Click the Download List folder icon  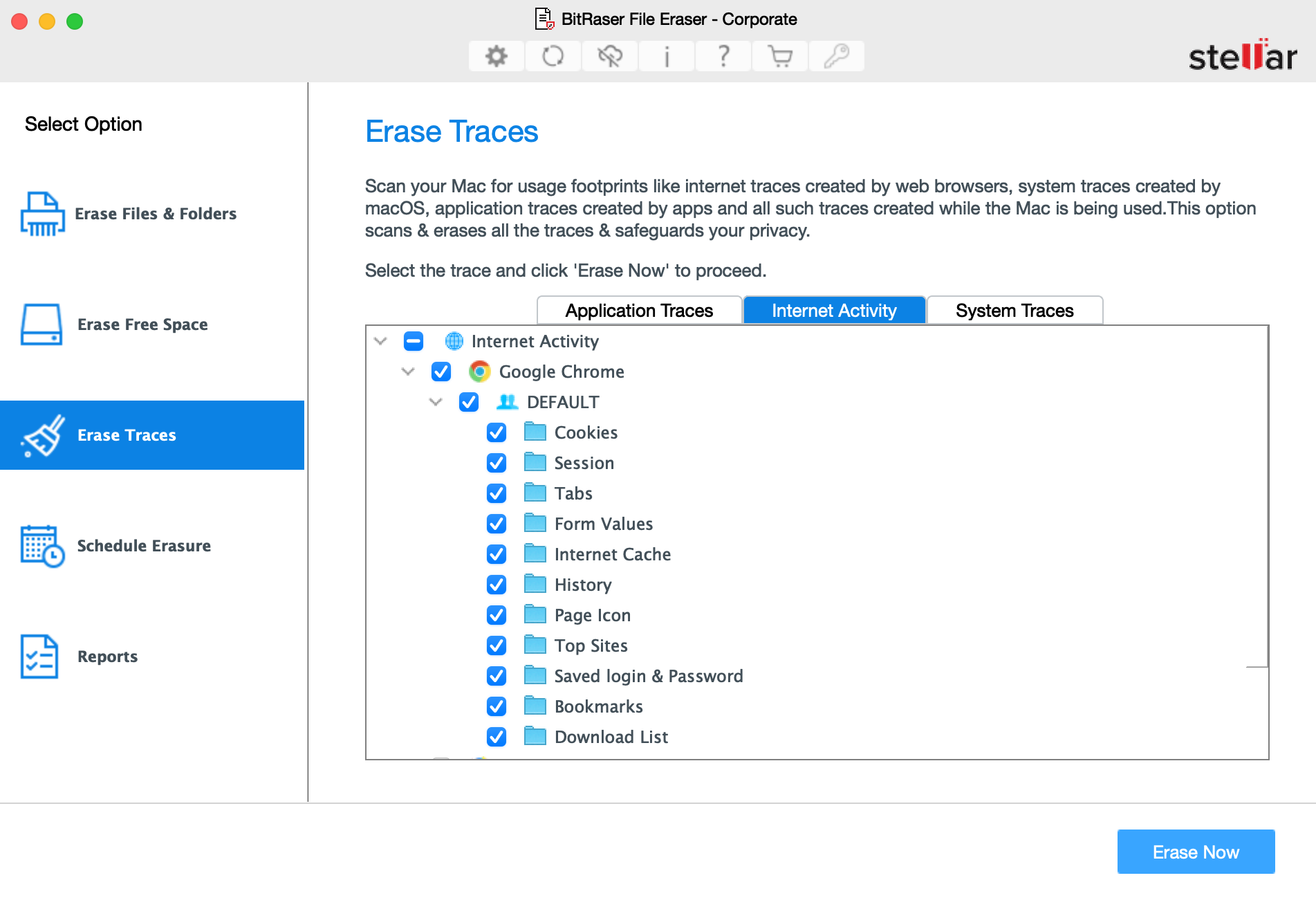click(x=535, y=736)
